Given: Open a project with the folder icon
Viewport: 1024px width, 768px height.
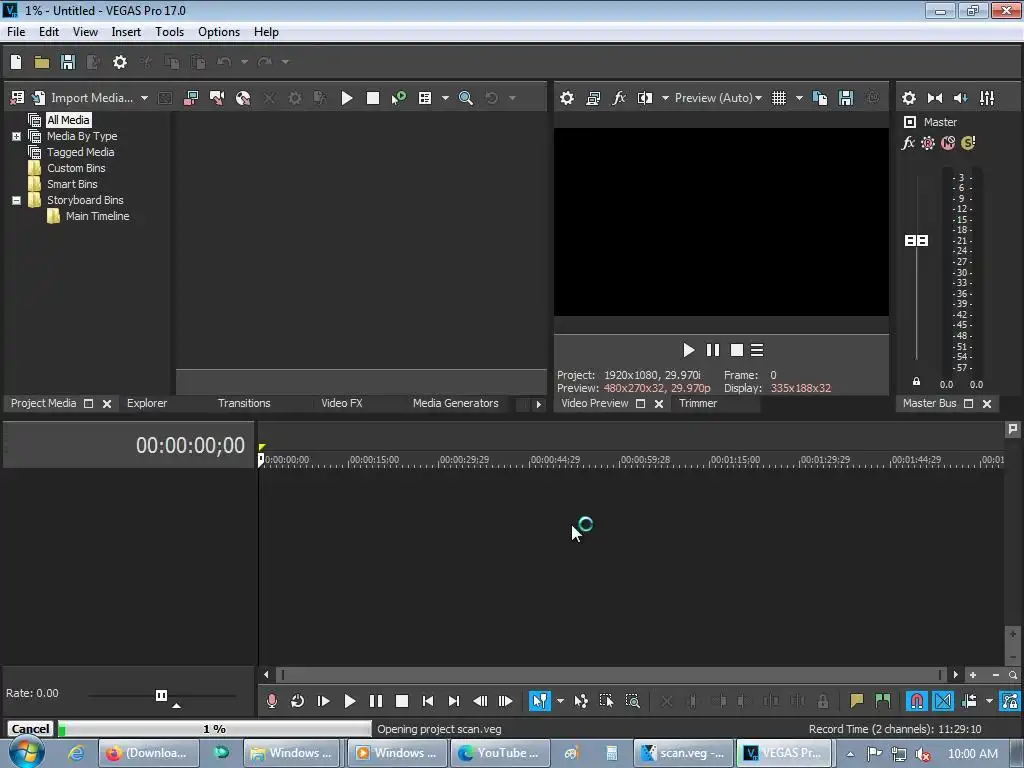Looking at the screenshot, I should pyautogui.click(x=42, y=62).
